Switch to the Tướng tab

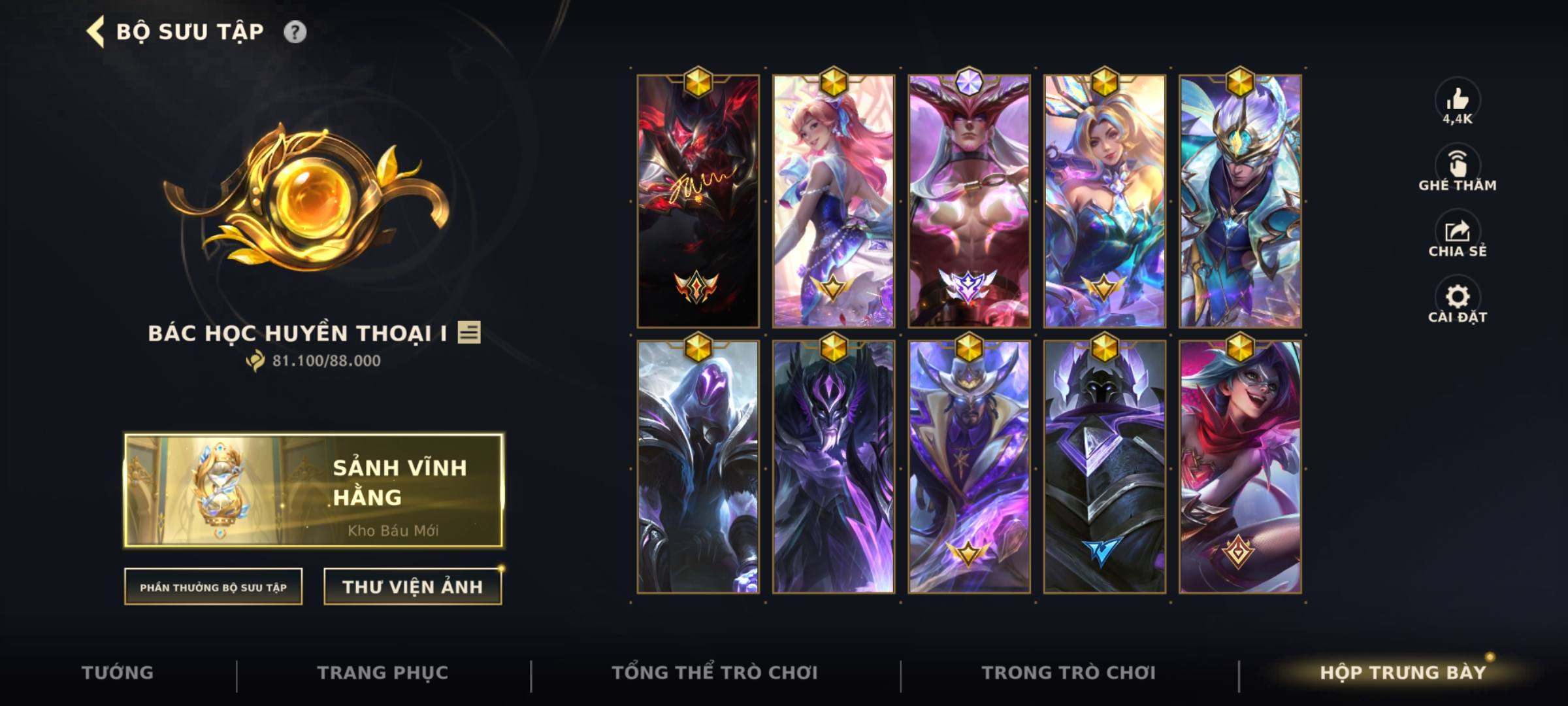(x=118, y=673)
